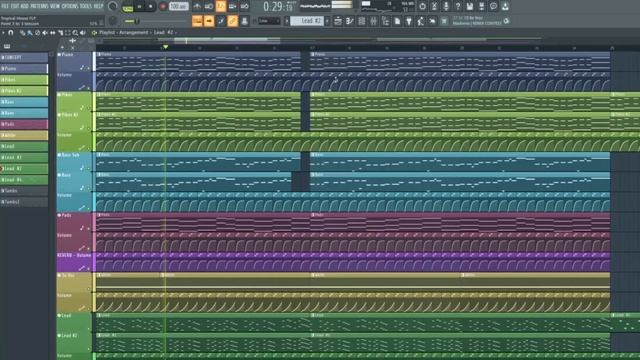Click the stop transport button

(151, 7)
